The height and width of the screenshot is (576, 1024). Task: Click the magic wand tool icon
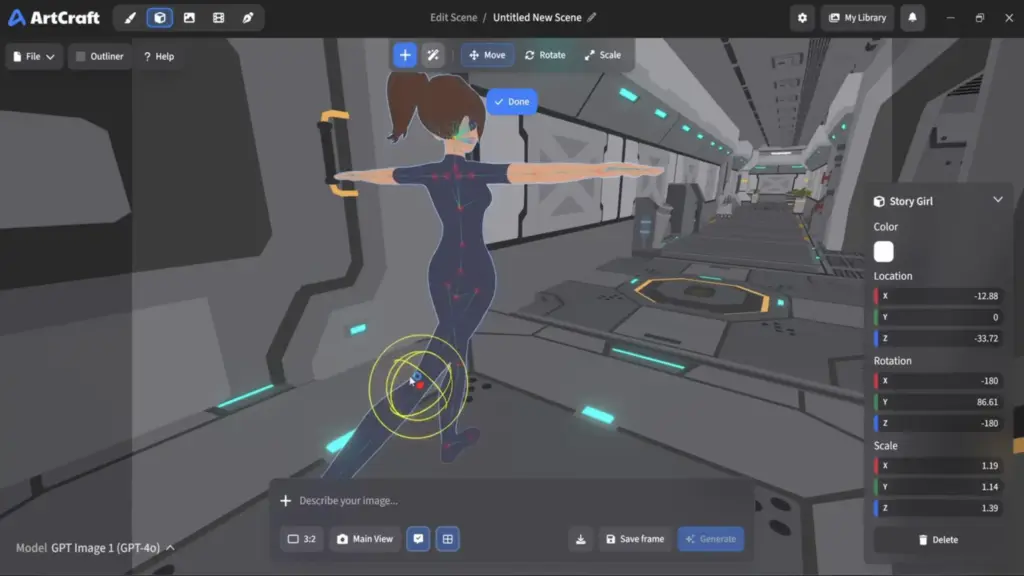433,55
